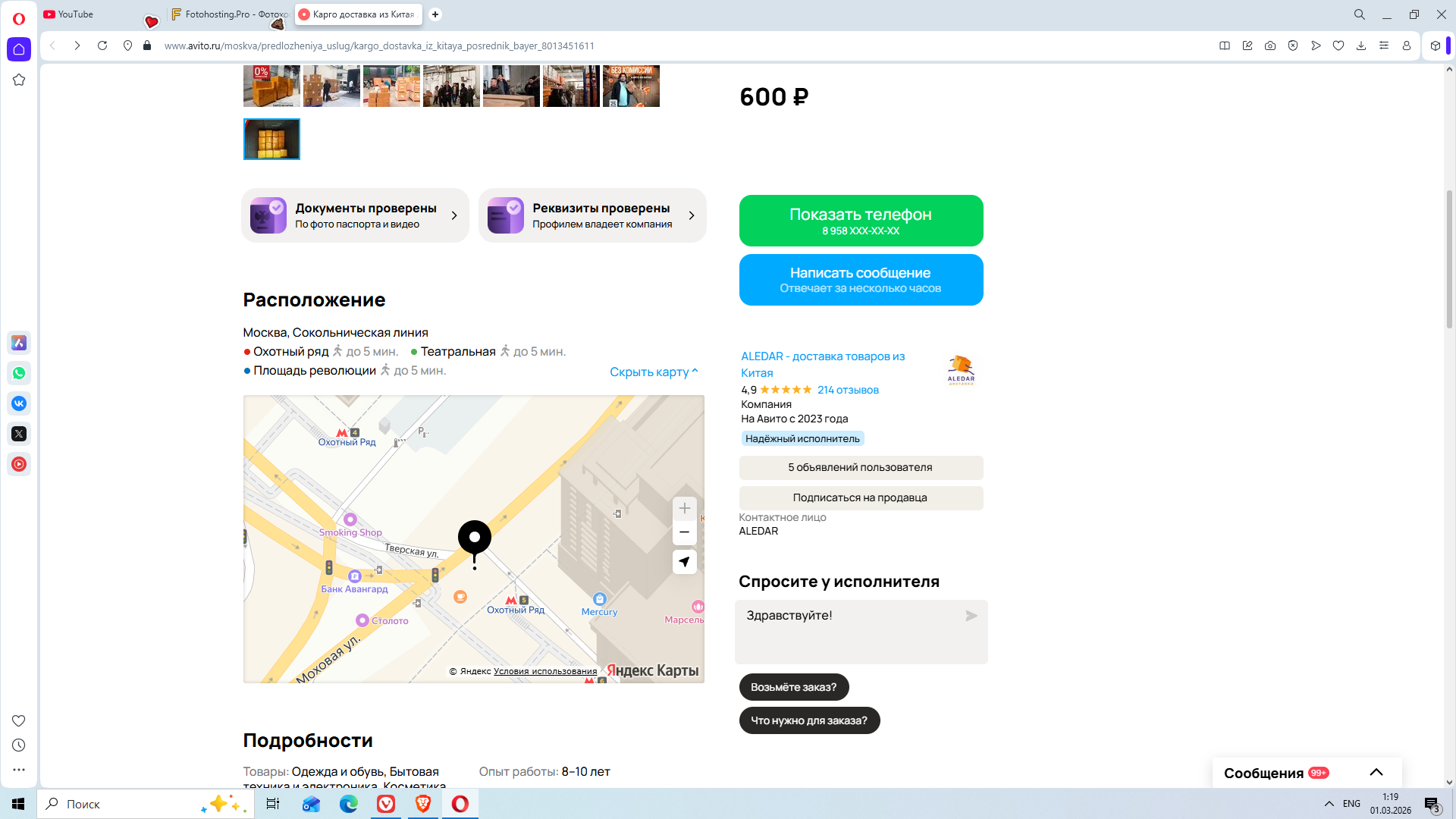The image size is (1456, 819).
Task: Open WhatsApp in Opera sidebar
Action: (19, 373)
